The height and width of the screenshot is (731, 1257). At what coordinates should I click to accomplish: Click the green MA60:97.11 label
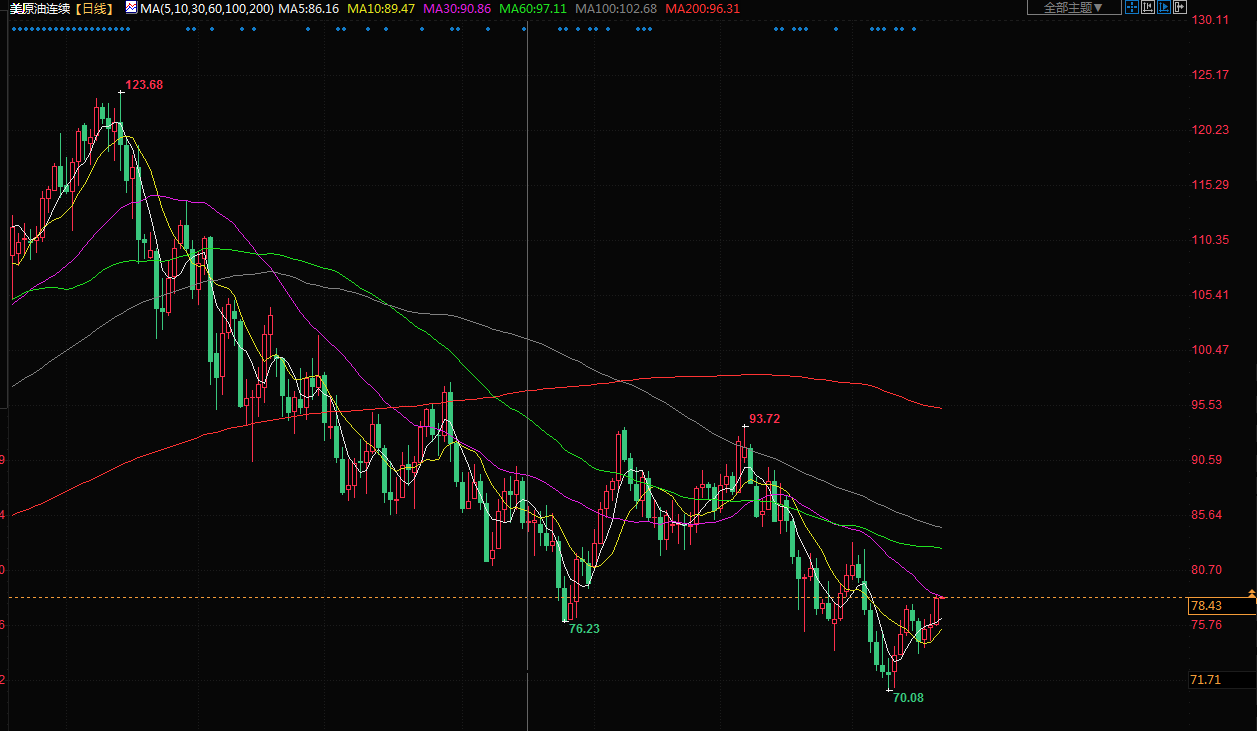533,8
